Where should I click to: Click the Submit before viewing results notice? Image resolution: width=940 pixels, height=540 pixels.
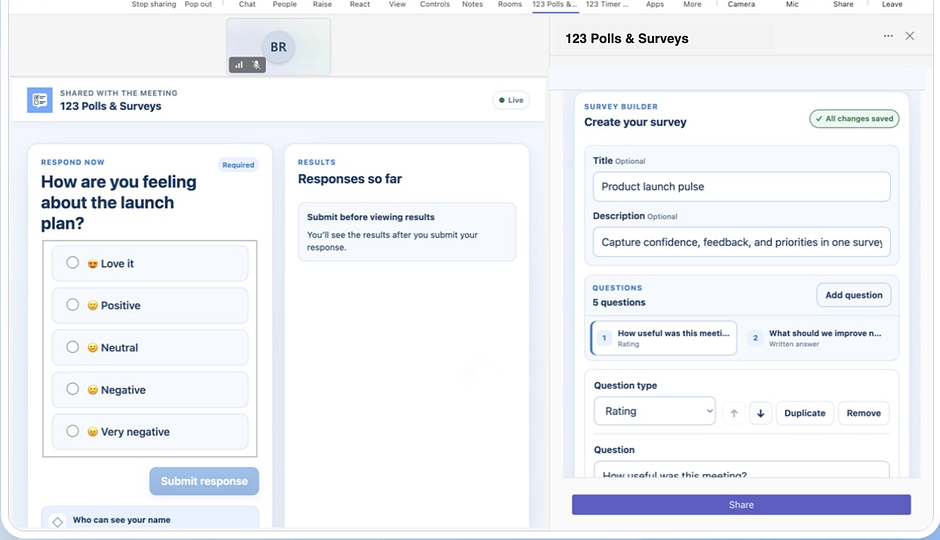pyautogui.click(x=407, y=231)
